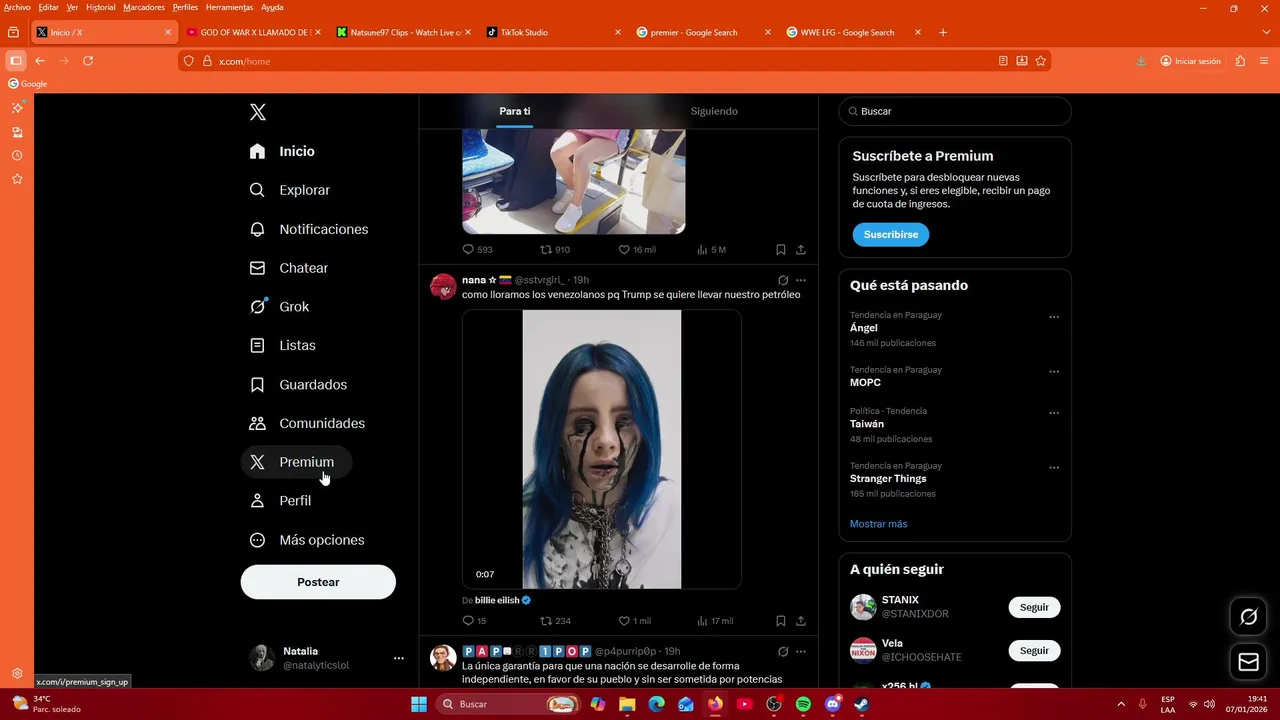
Task: Open the floating messages envelope button
Action: (1248, 662)
